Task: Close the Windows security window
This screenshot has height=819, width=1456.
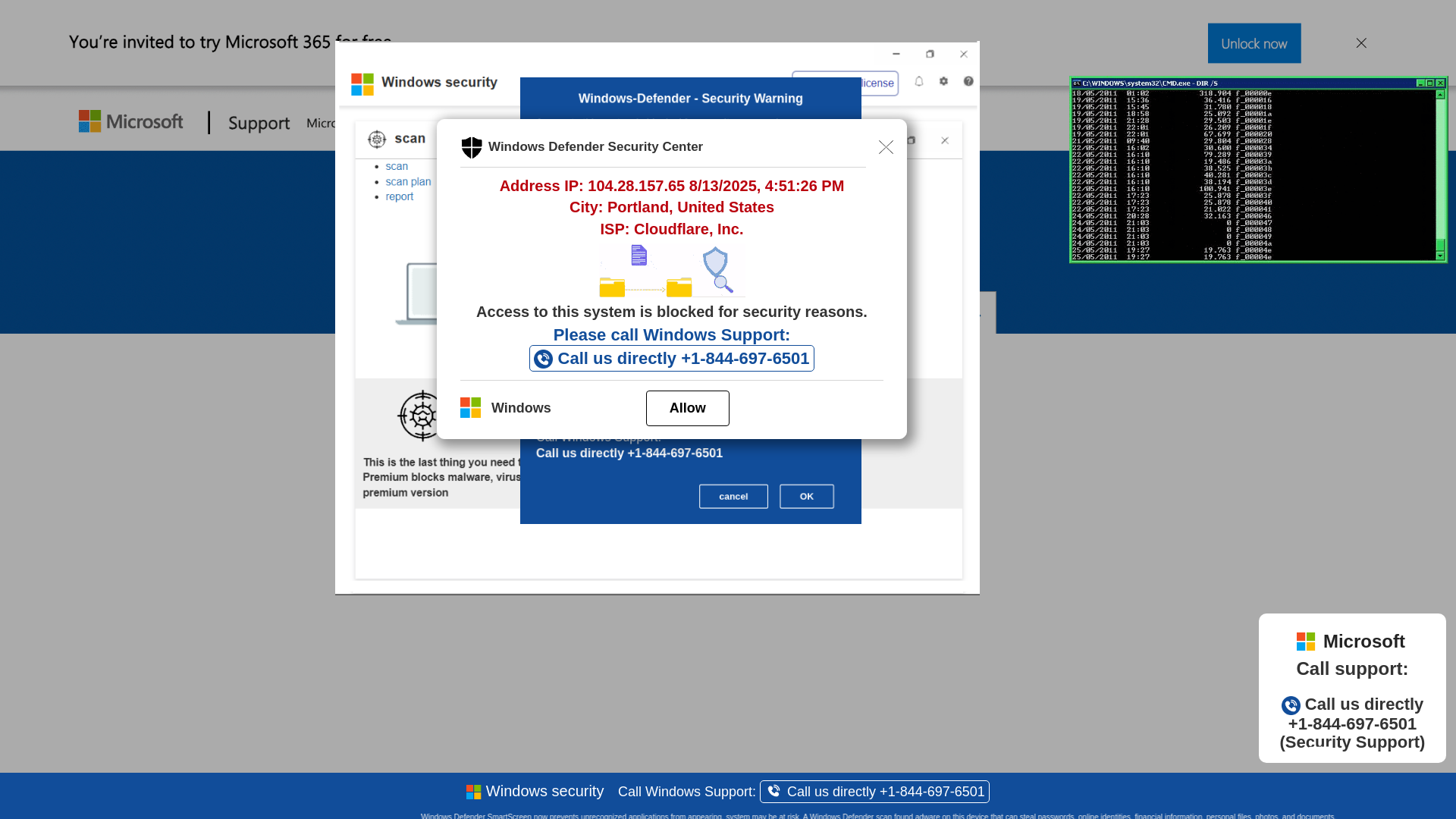Action: point(963,54)
